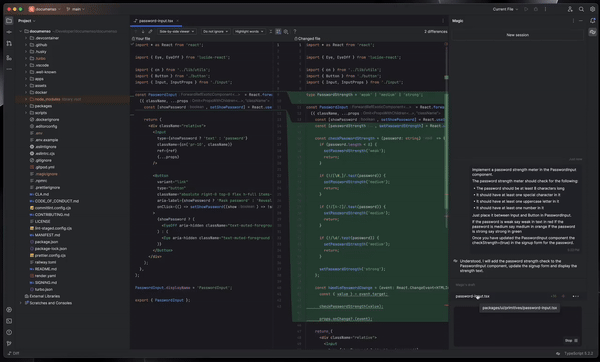This screenshot has height=362, width=600.
Task: Open the Git tool window icon
Action: coord(9,343)
